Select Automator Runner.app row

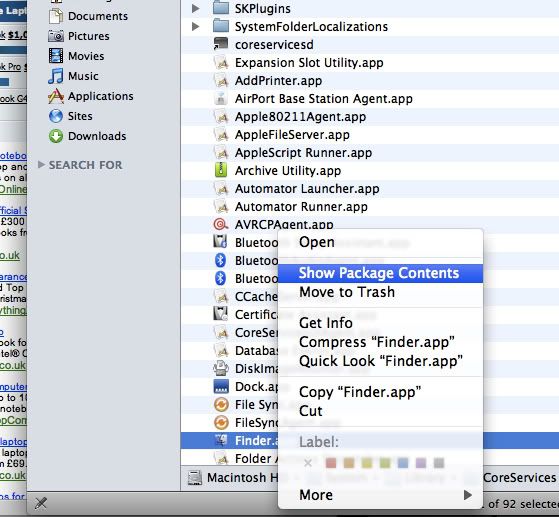pyautogui.click(x=370, y=207)
